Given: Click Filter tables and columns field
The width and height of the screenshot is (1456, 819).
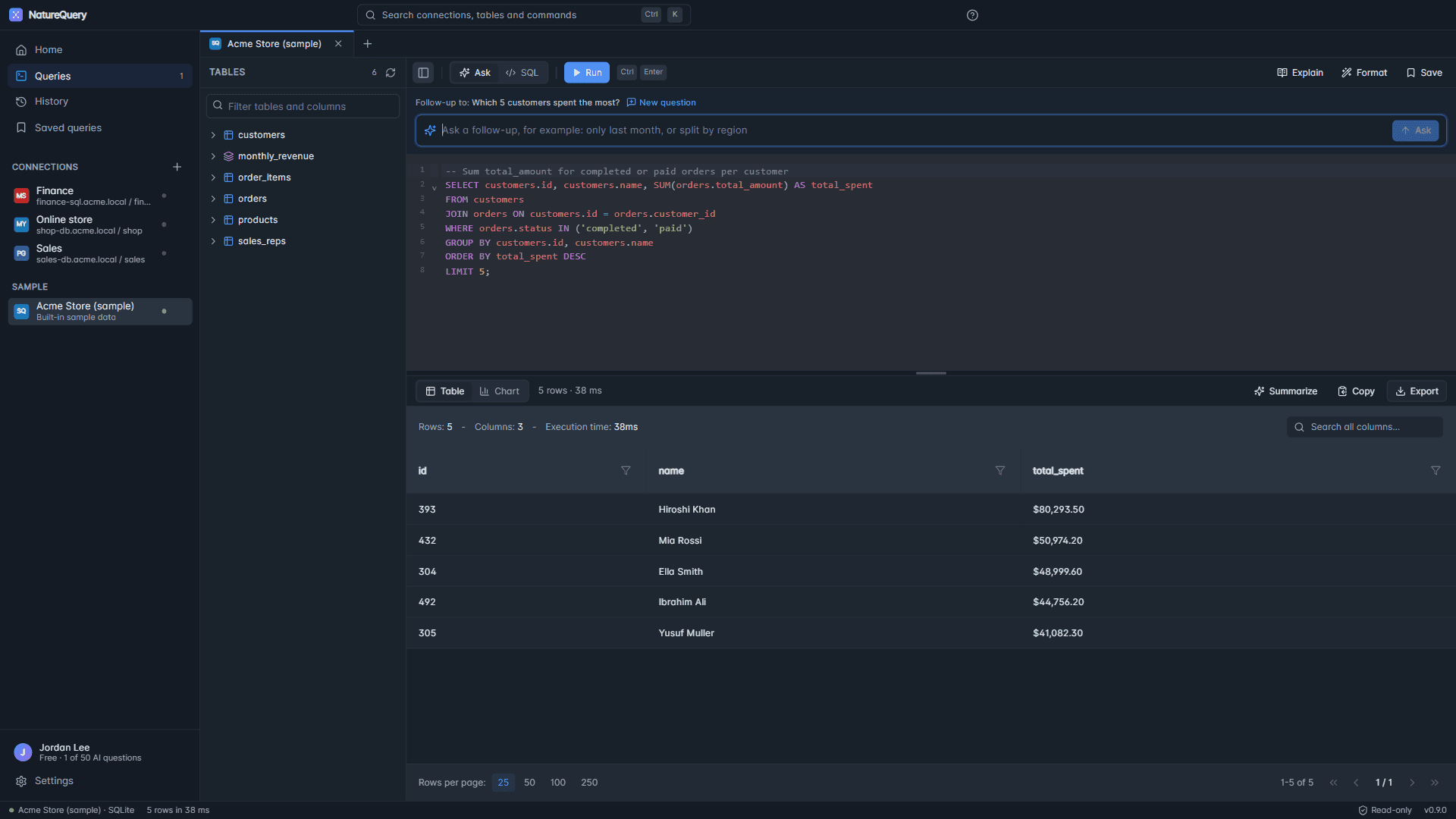Looking at the screenshot, I should tap(303, 106).
